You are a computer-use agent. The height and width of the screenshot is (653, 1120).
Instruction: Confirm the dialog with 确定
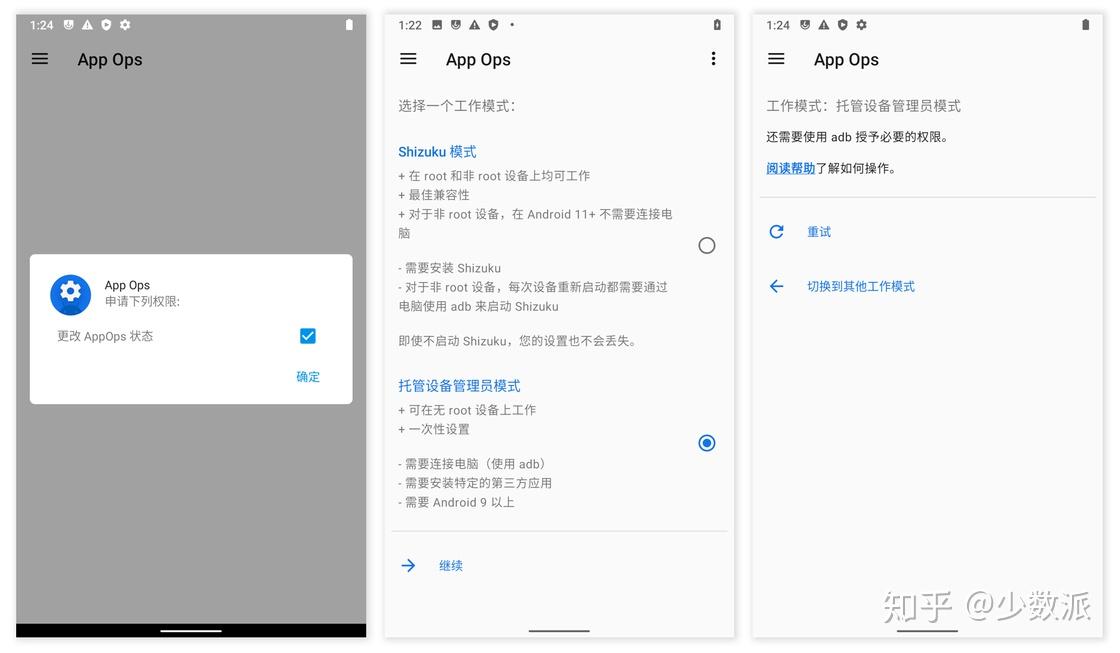pos(308,377)
